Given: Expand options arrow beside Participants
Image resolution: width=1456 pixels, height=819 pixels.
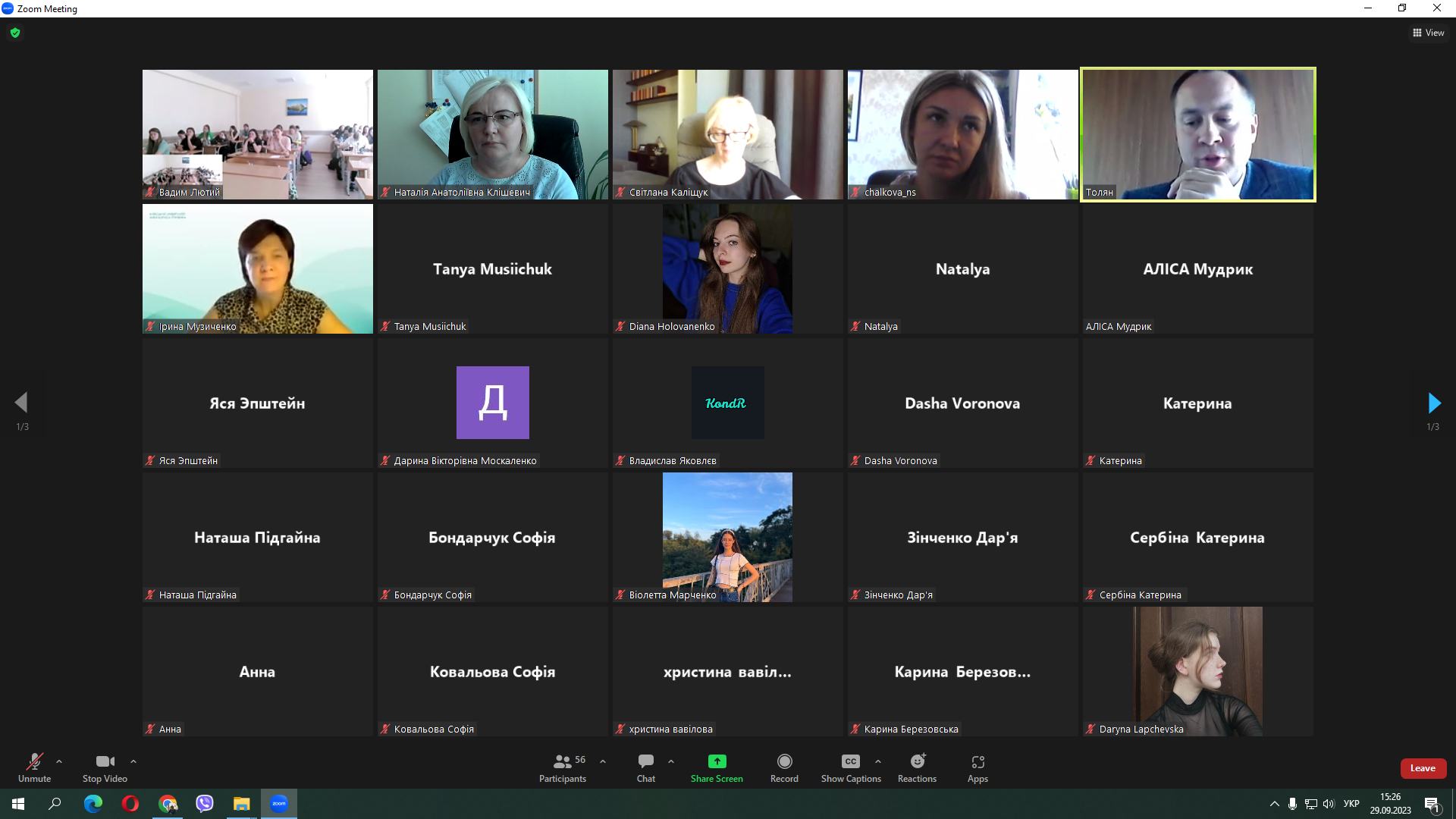Looking at the screenshot, I should pos(603,761).
